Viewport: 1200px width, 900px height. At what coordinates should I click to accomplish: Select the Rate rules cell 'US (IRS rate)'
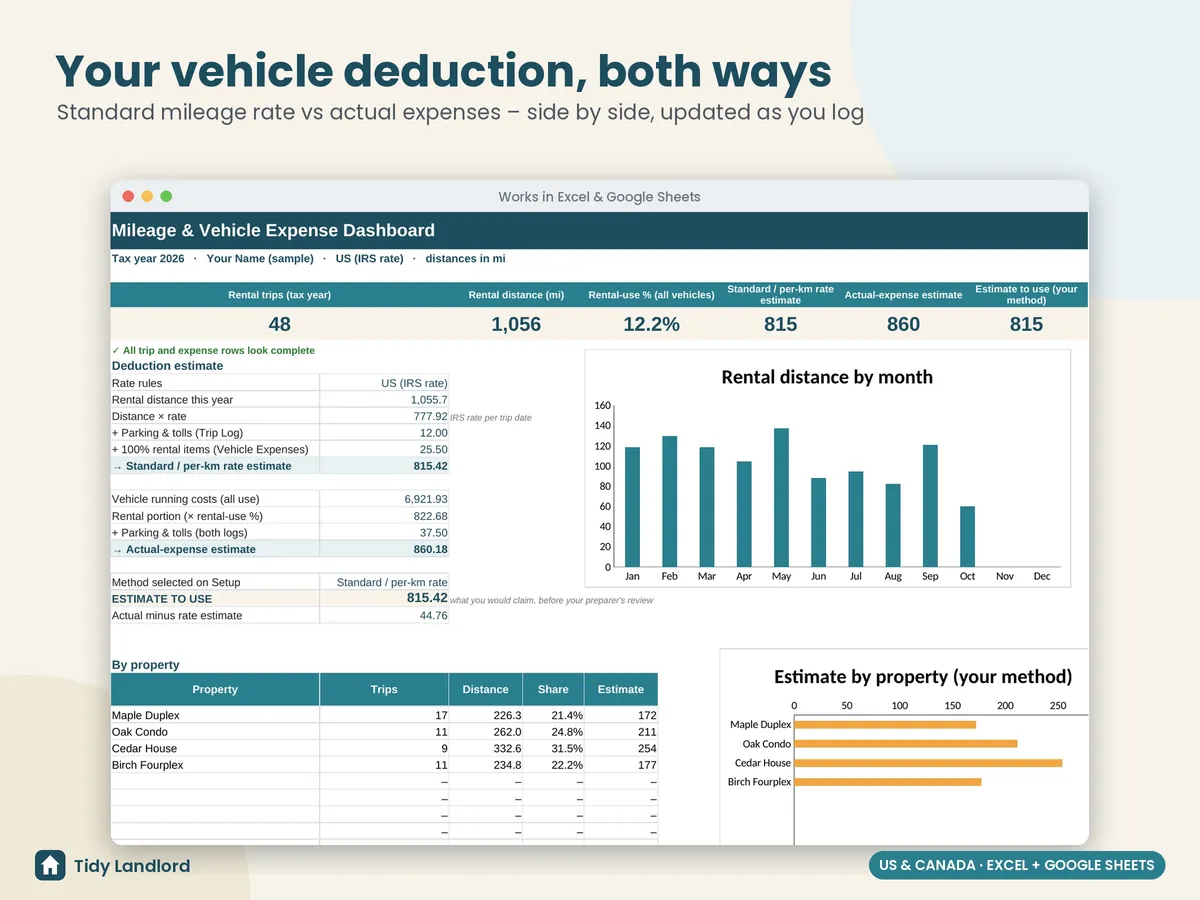(384, 383)
